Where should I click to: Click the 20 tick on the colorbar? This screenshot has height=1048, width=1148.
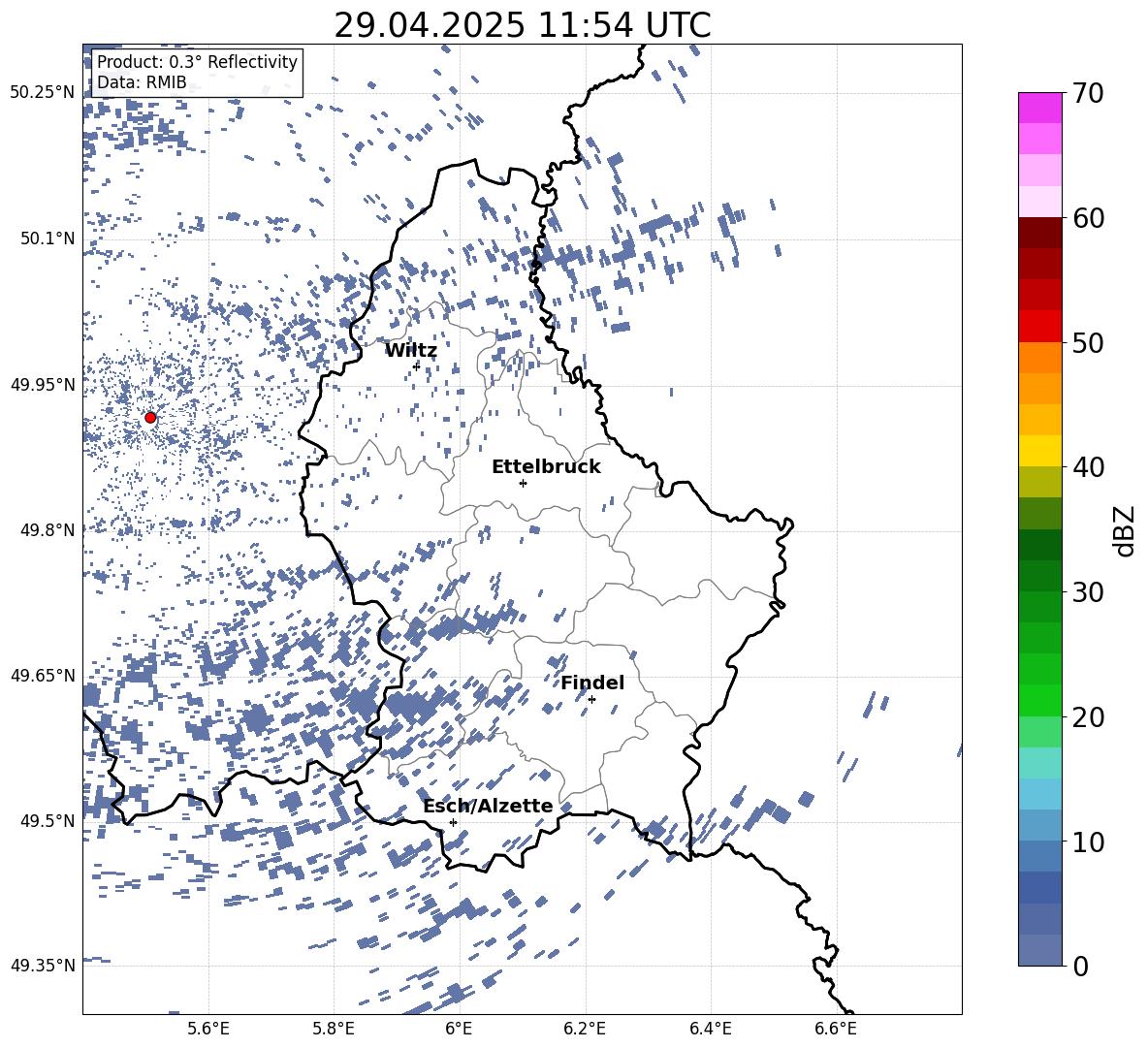(x=1088, y=716)
